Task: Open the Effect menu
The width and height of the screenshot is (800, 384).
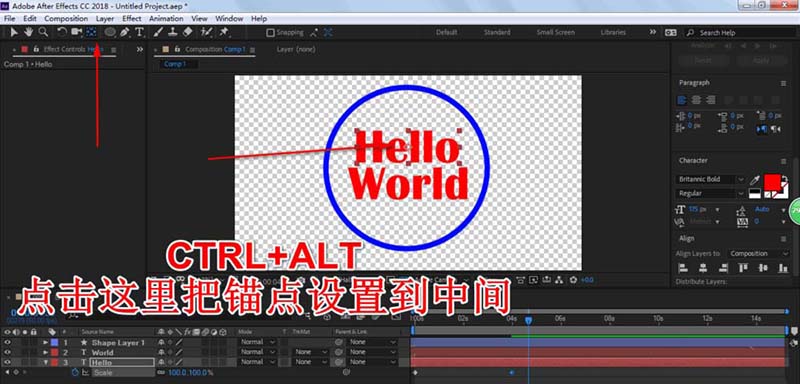Action: (132, 19)
